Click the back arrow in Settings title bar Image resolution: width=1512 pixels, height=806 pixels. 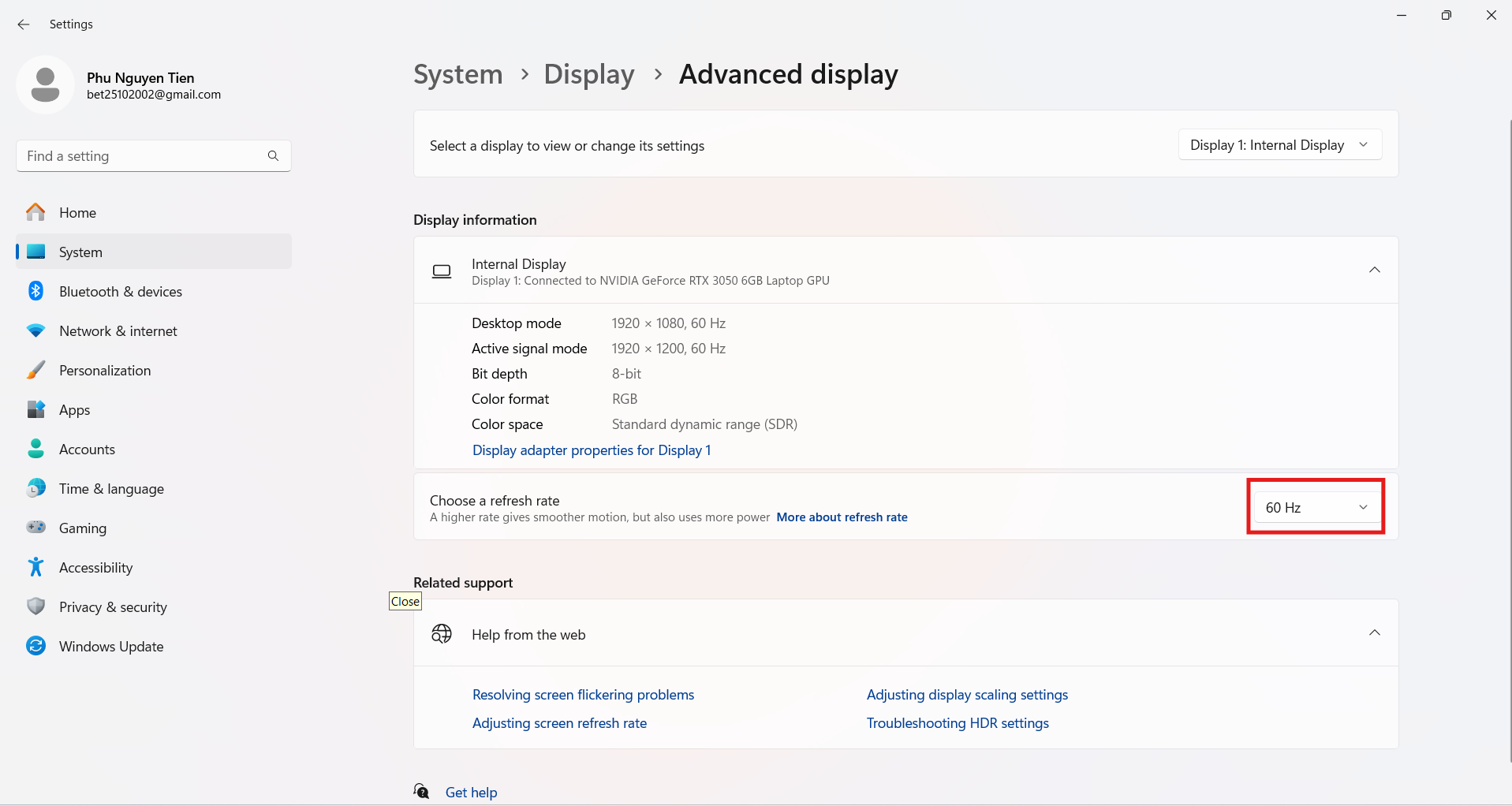pyautogui.click(x=24, y=24)
